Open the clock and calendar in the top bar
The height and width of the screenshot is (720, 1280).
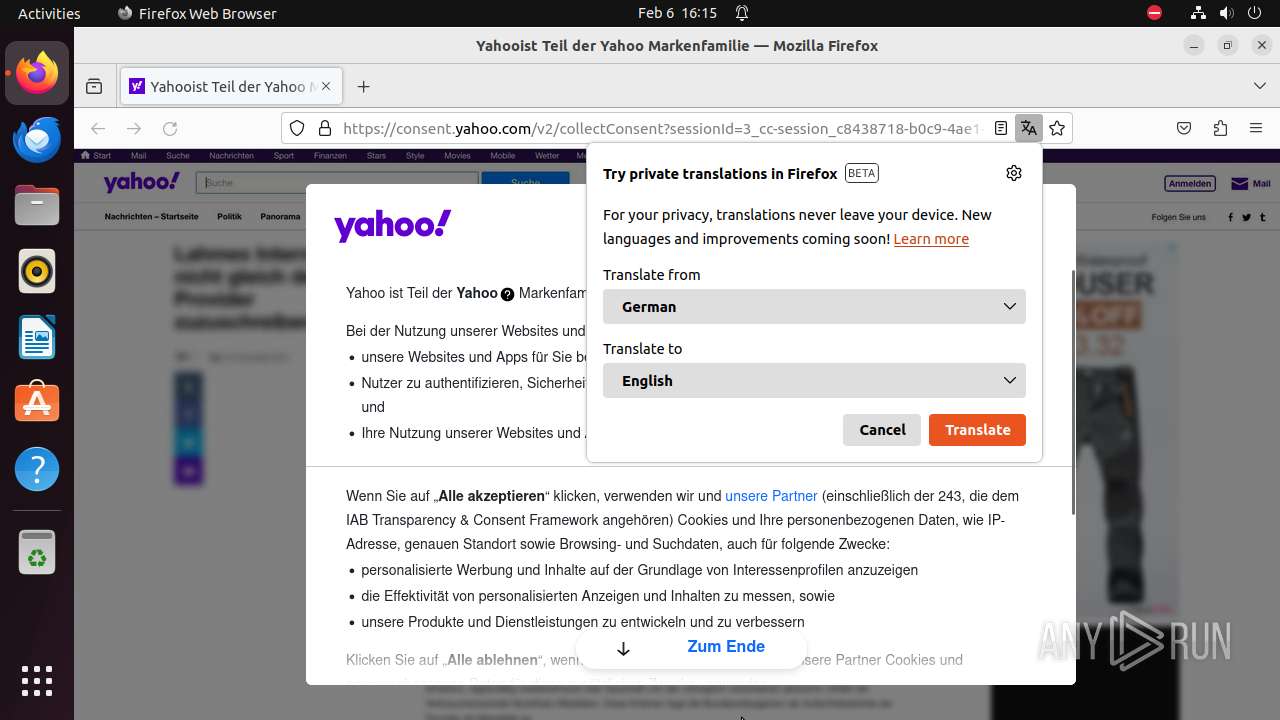pyautogui.click(x=677, y=13)
